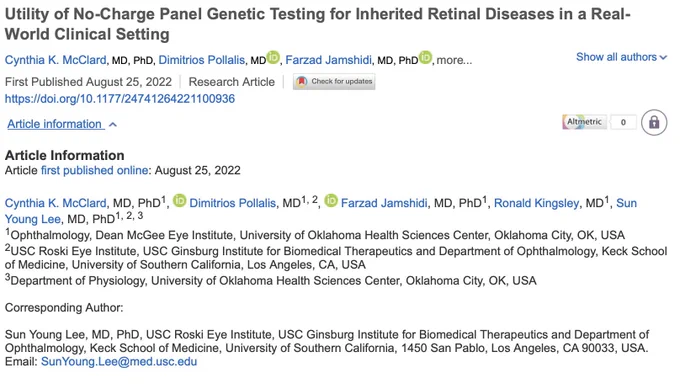
Task: Open Ronald Kingsley author link
Action: tap(536, 203)
